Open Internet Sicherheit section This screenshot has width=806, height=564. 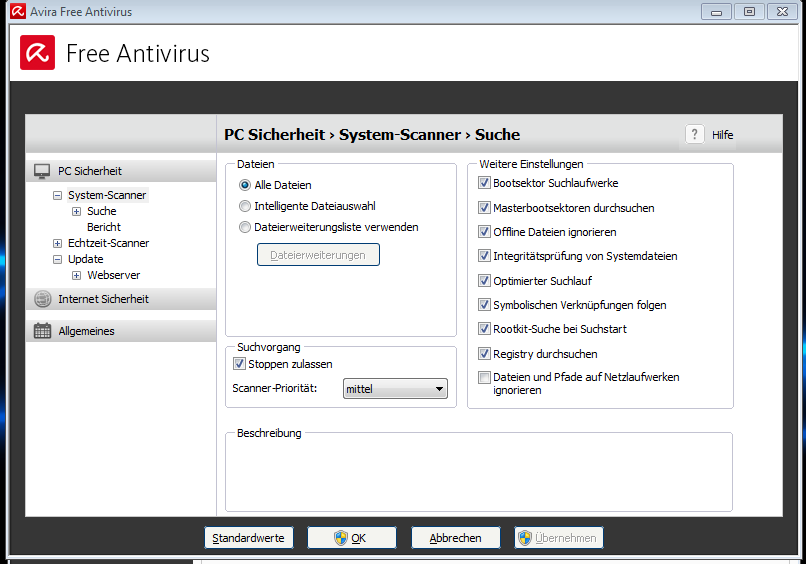121,299
